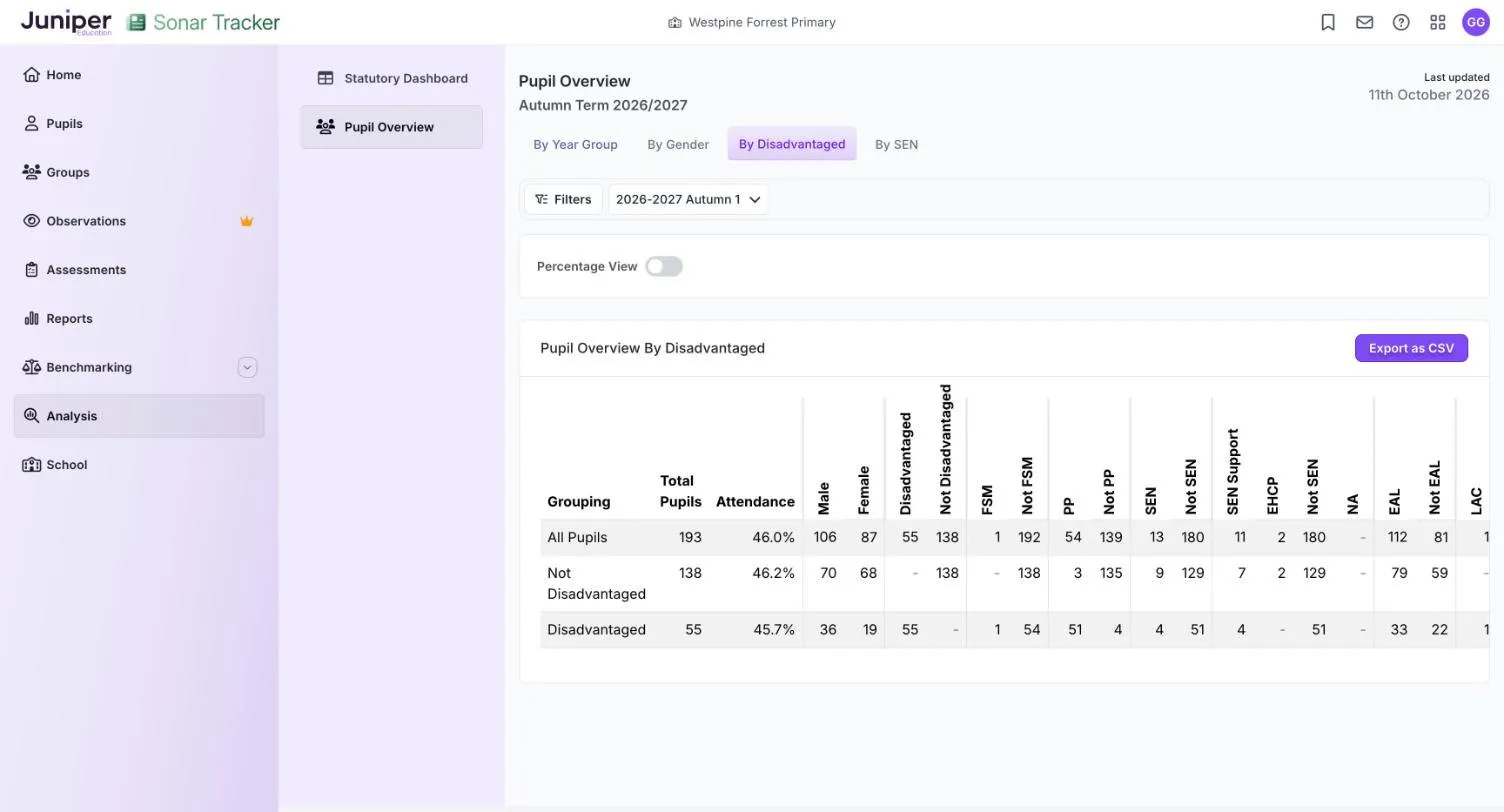1504x812 pixels.
Task: Click the Groups people icon
Action: [31, 172]
